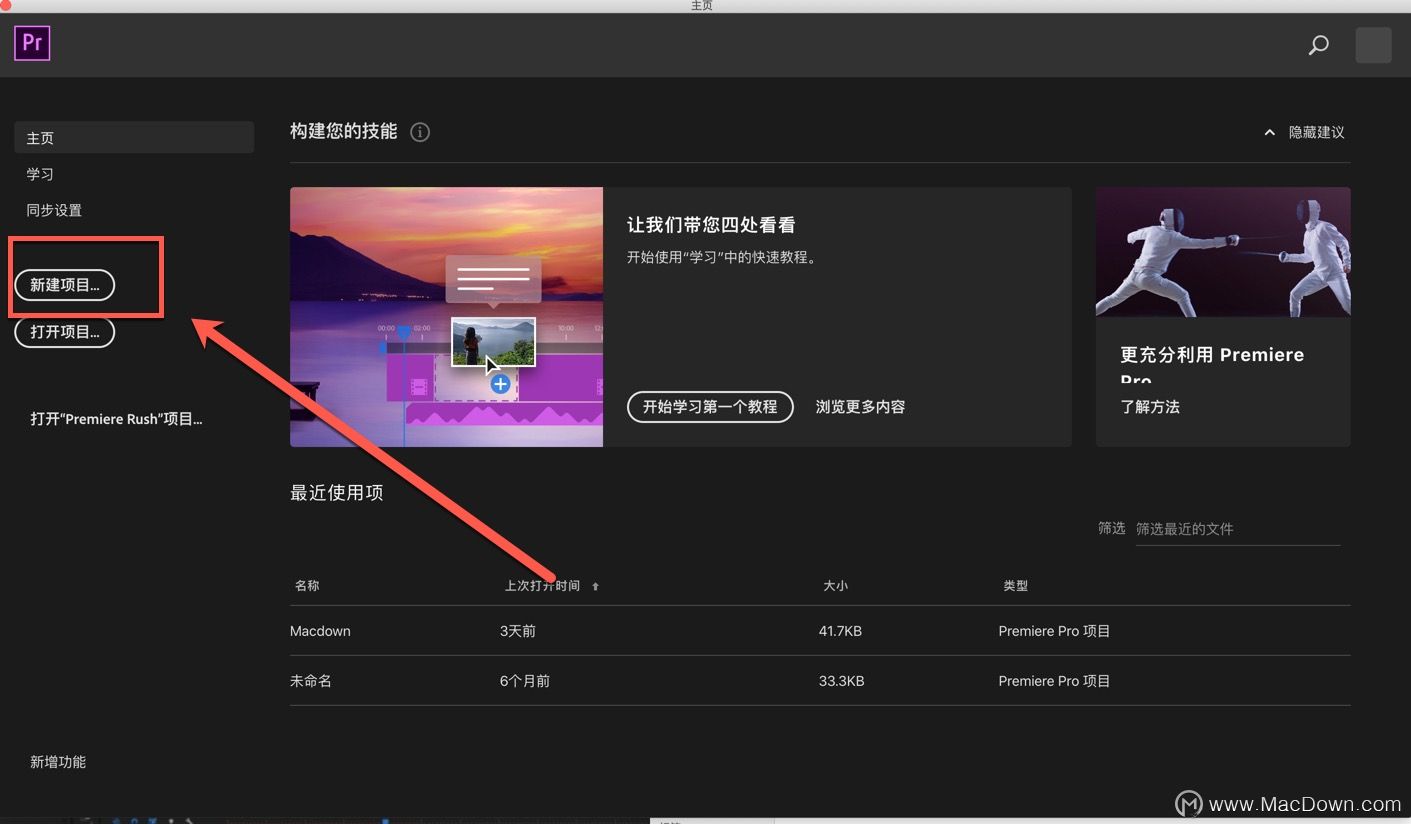Start the first tutorial with 开始学习第一个教程
This screenshot has width=1411, height=824.
pyautogui.click(x=710, y=407)
